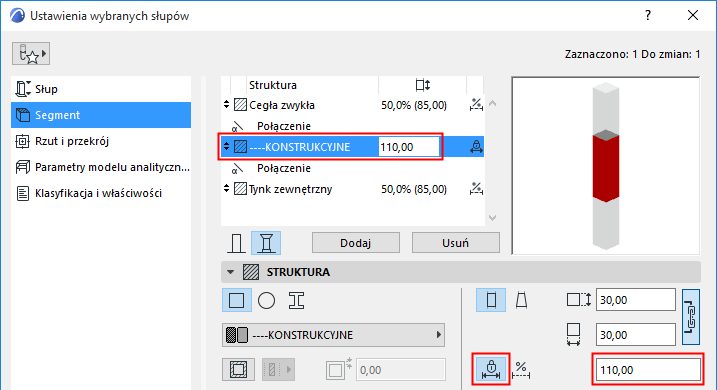Click the segment height column header icon
The height and width of the screenshot is (390, 717).
coord(423,85)
